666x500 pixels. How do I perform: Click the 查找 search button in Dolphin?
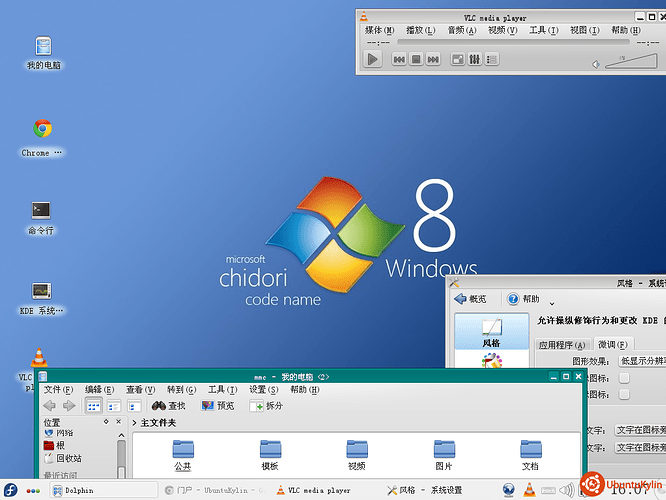point(169,406)
